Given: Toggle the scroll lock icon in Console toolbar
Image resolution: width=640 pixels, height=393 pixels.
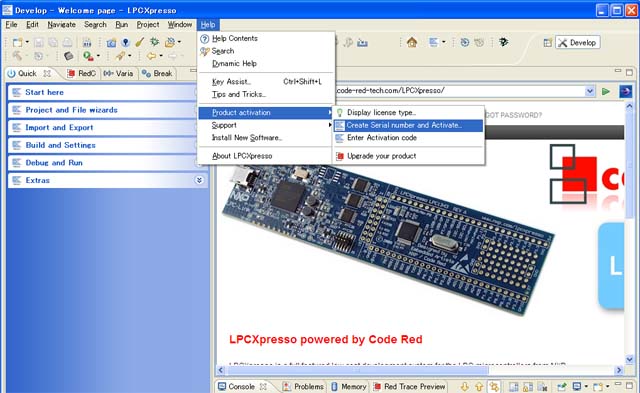Looking at the screenshot, I should 528,386.
